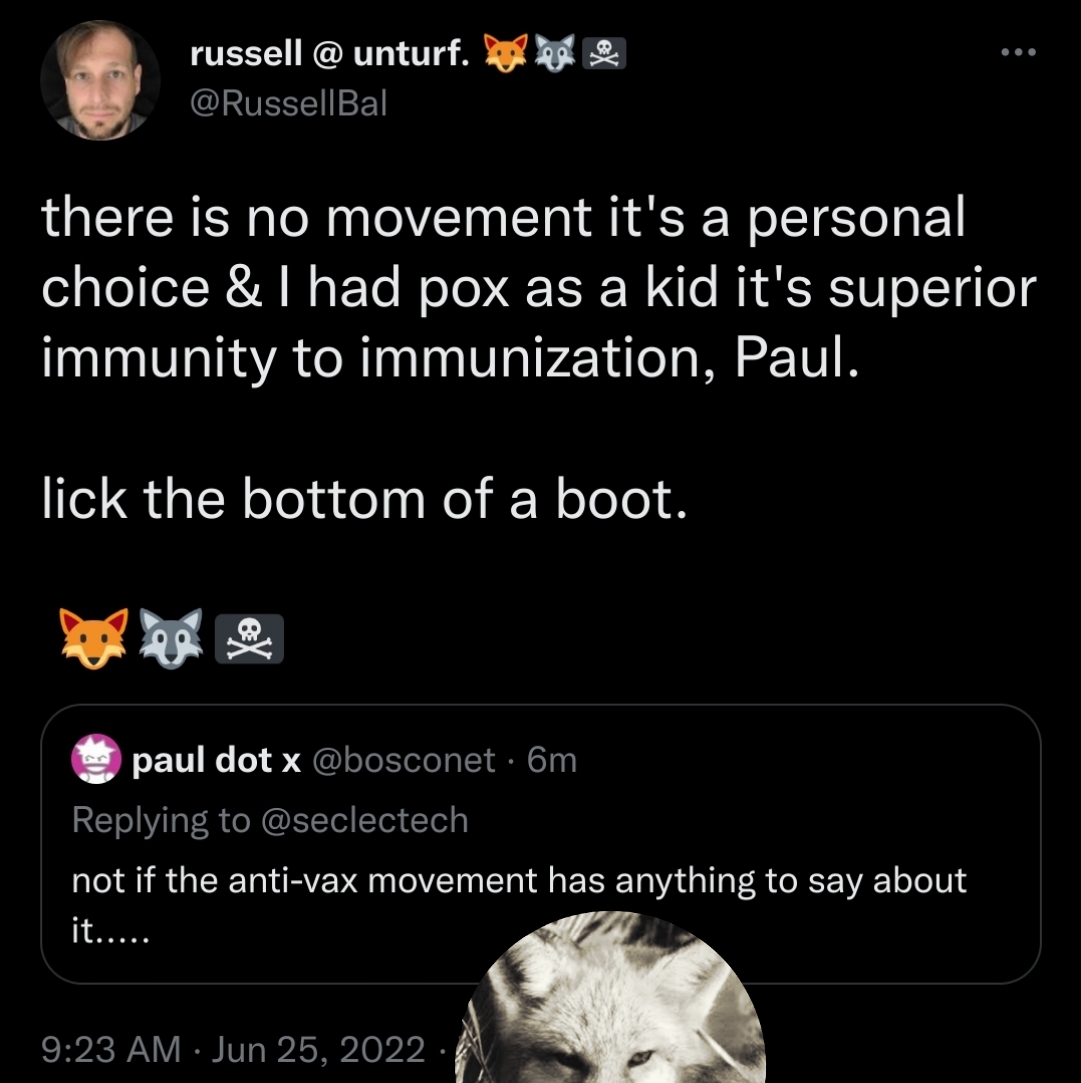Open the @seclectech mention link

click(362, 820)
